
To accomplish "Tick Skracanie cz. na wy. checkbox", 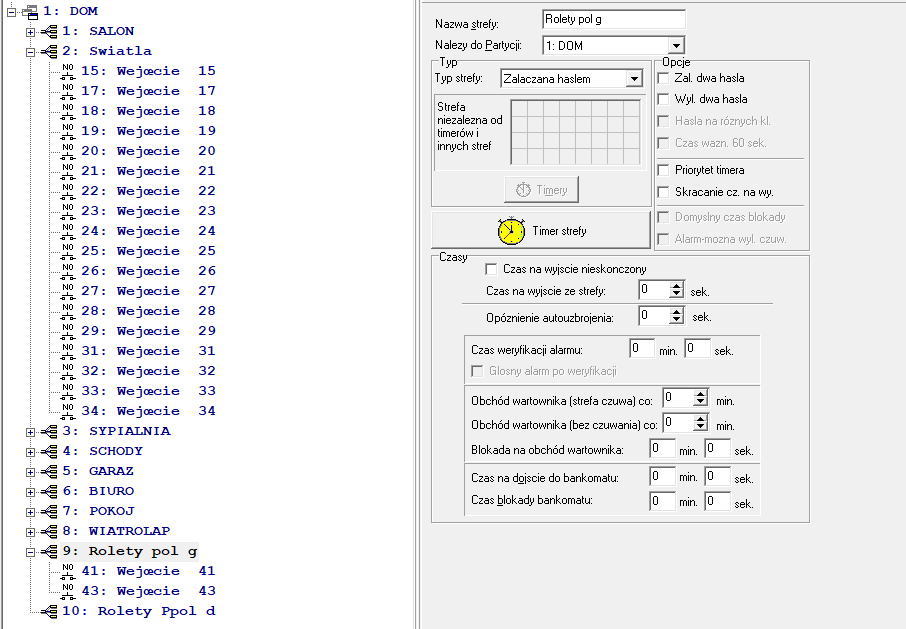I will coord(663,192).
